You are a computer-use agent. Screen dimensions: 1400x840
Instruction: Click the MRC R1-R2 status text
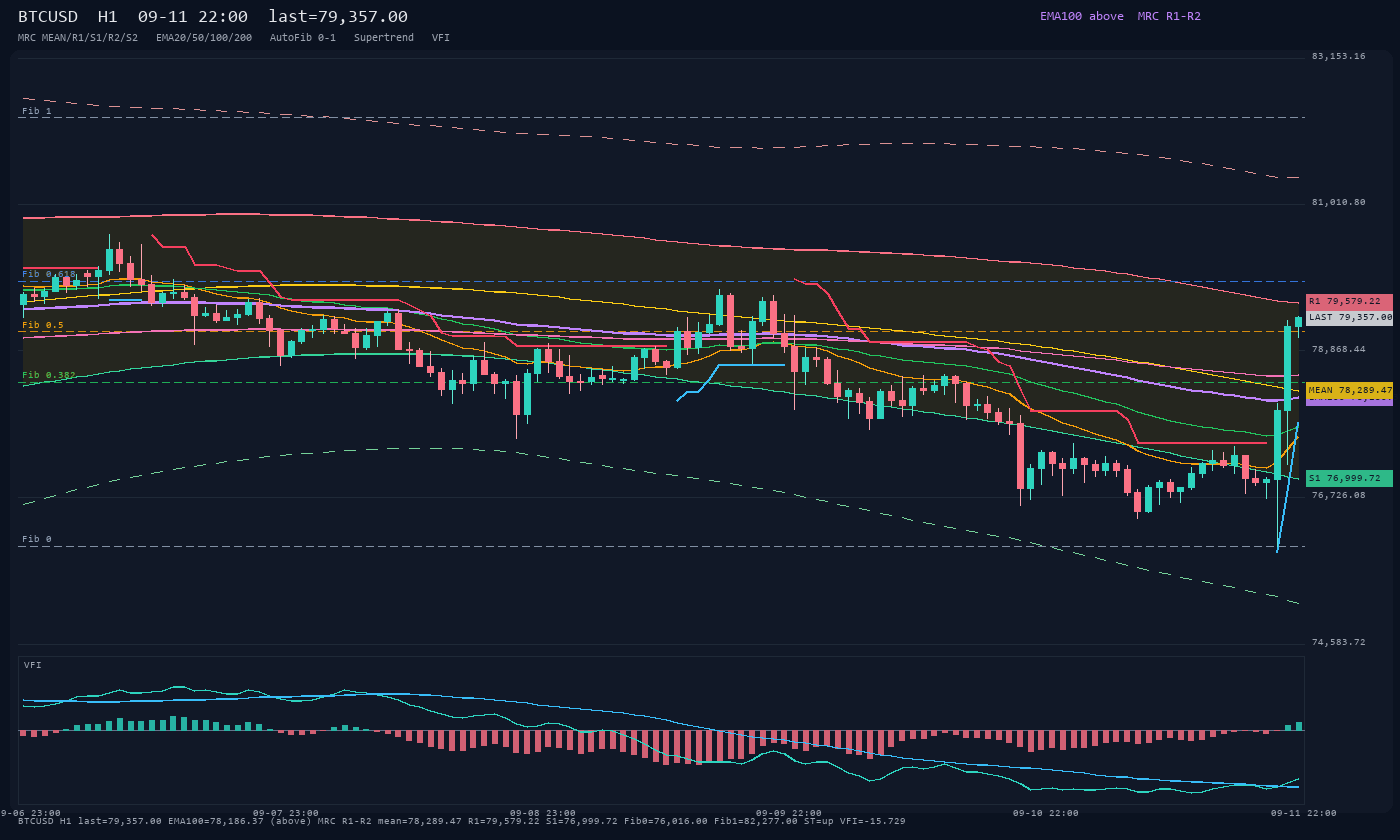[x=1169, y=16]
